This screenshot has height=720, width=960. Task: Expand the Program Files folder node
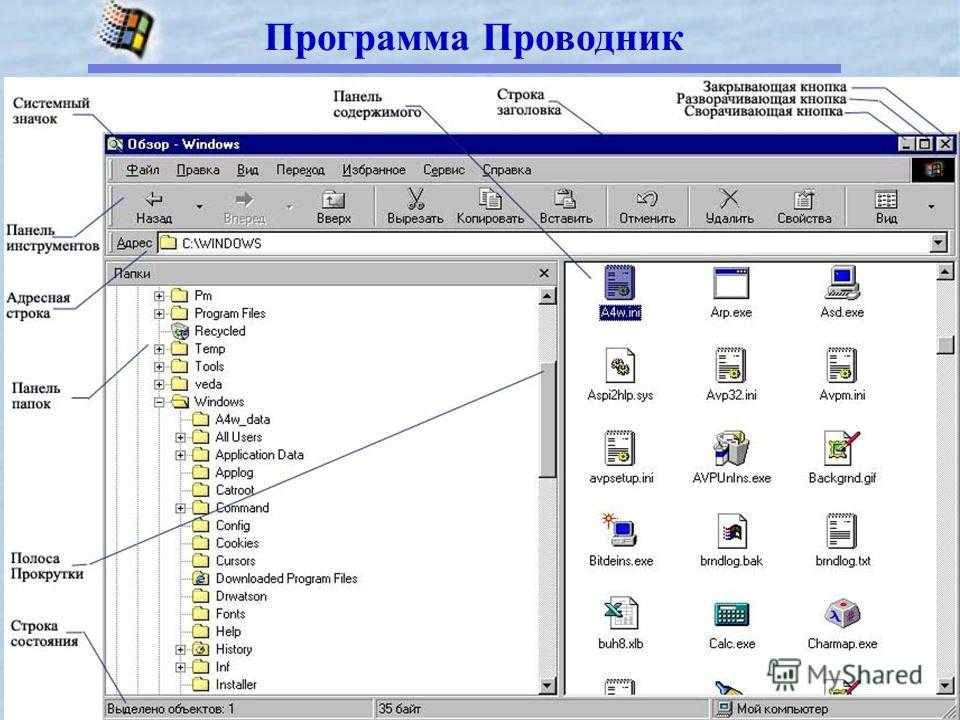159,313
